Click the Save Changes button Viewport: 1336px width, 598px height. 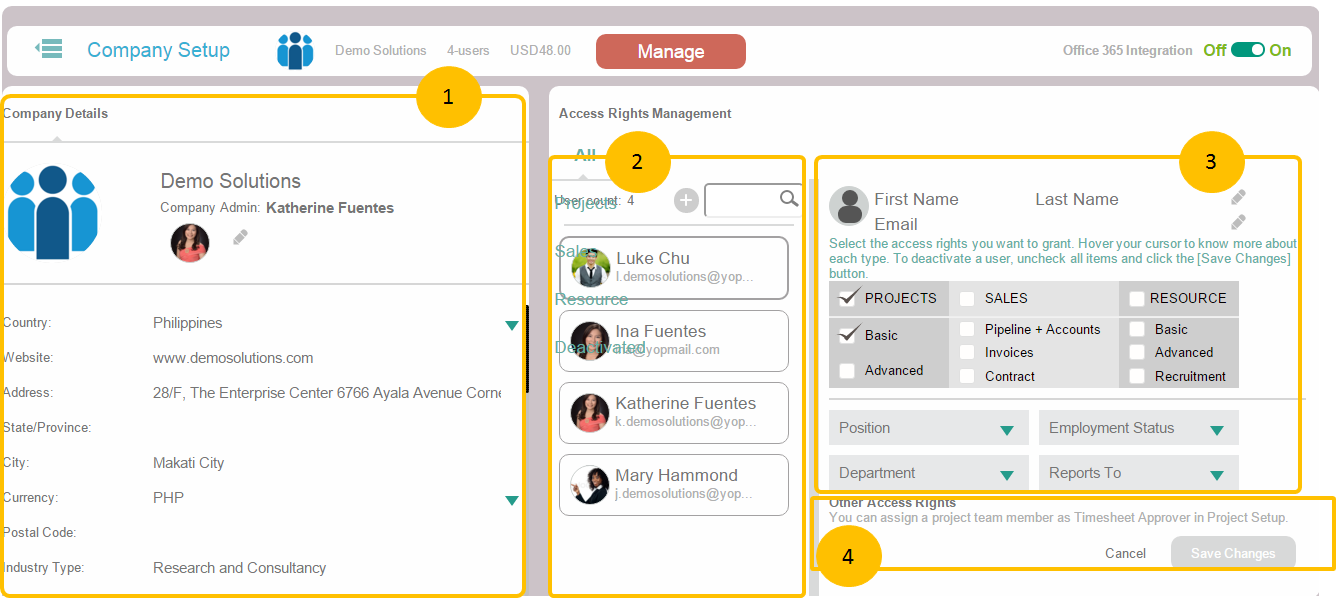tap(1233, 553)
